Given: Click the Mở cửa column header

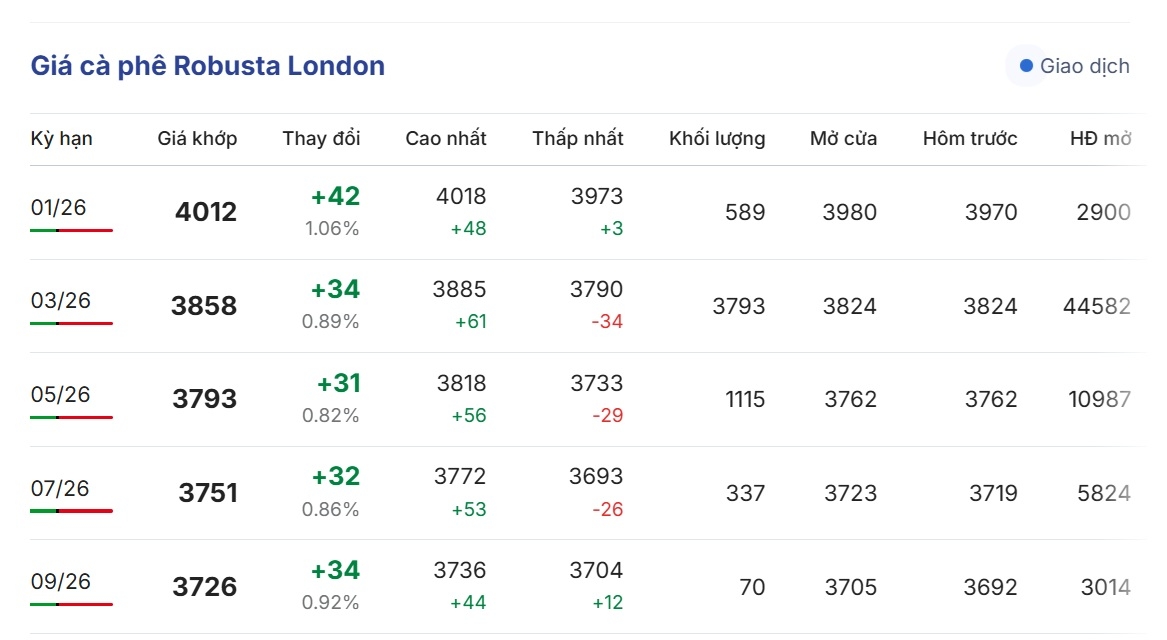Looking at the screenshot, I should click(x=843, y=139).
